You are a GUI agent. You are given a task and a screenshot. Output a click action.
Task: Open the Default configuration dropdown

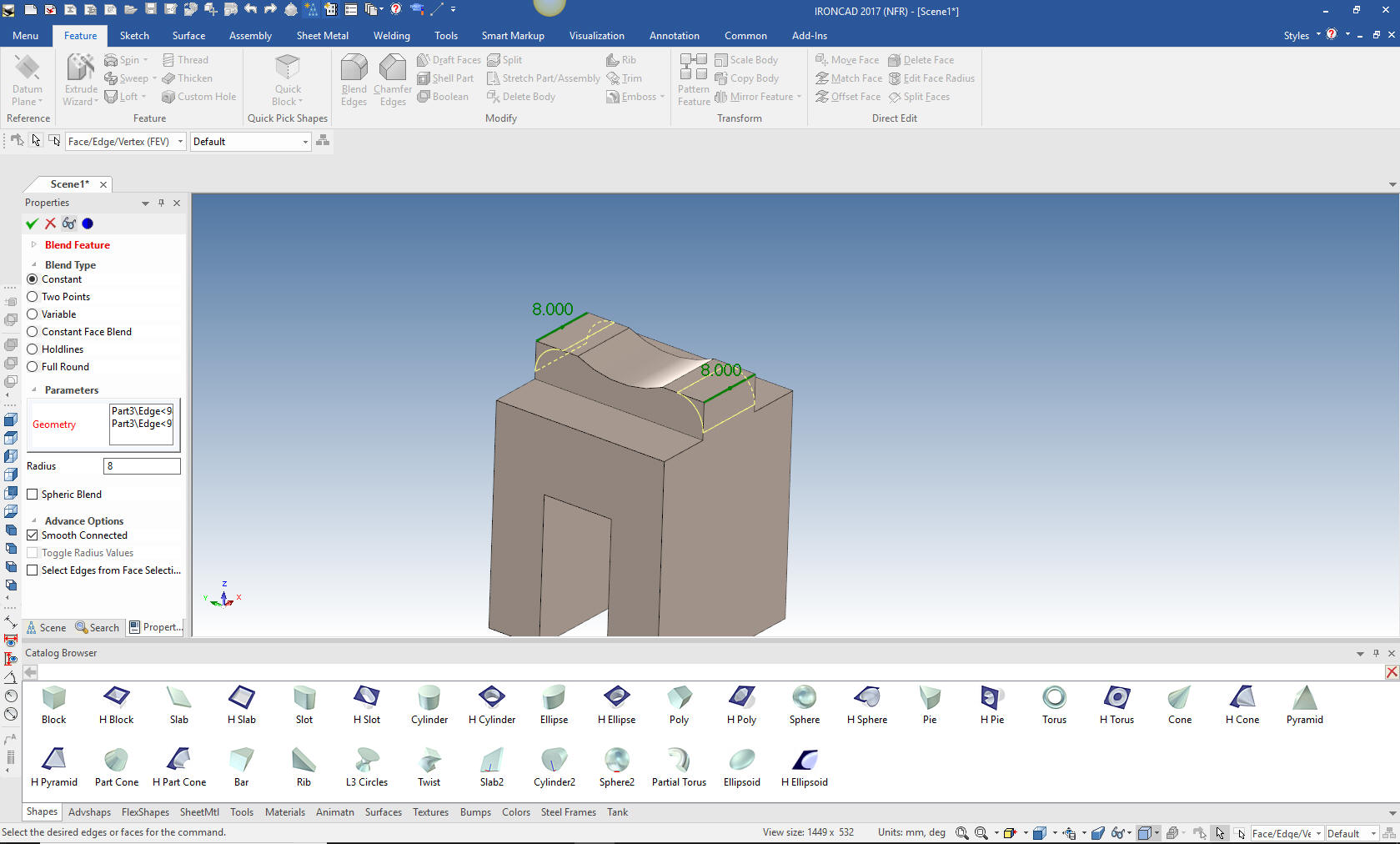point(304,142)
